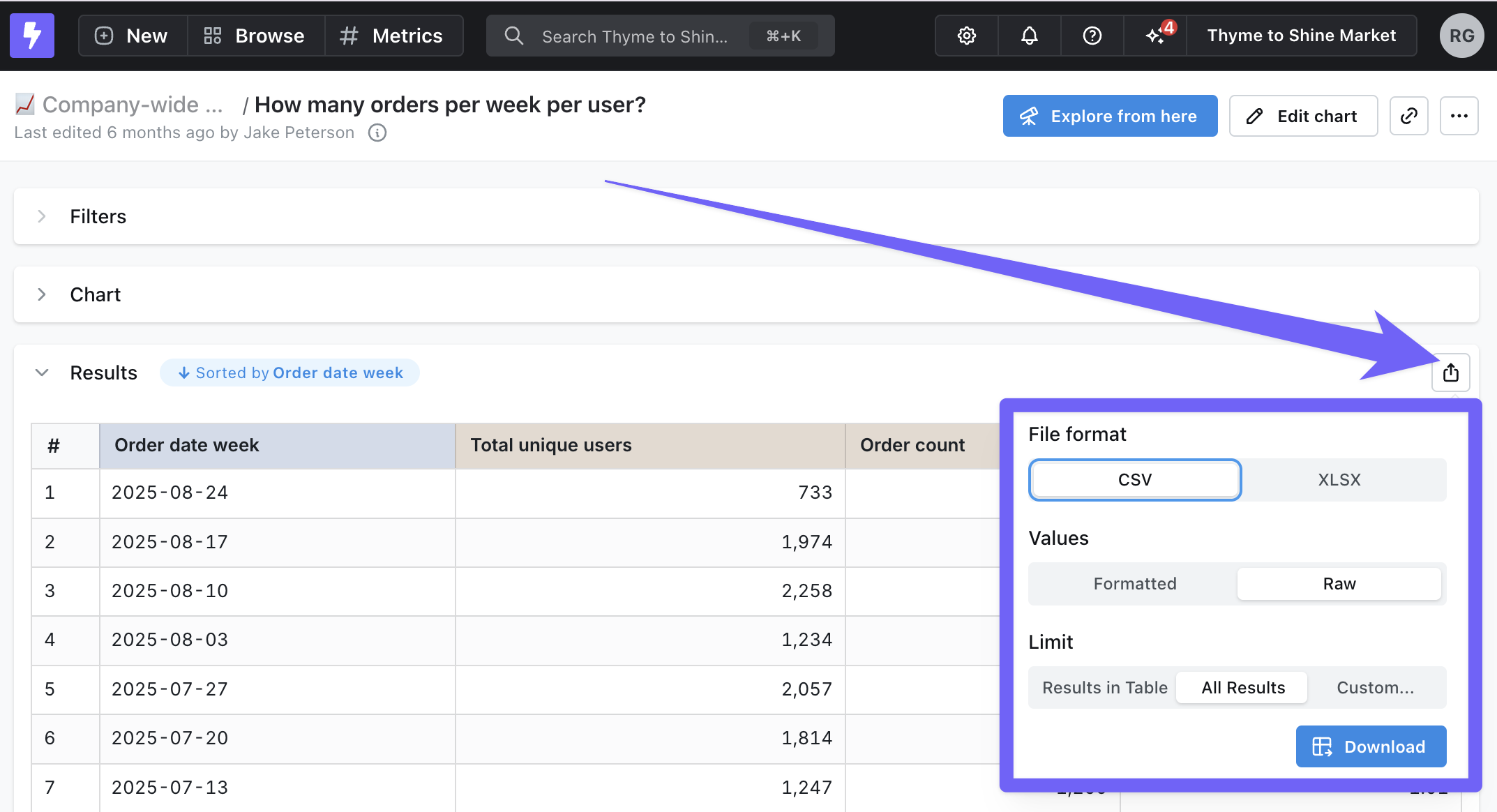Image resolution: width=1497 pixels, height=812 pixels.
Task: Open the sparkle AI assistant icon
Action: (x=1155, y=36)
